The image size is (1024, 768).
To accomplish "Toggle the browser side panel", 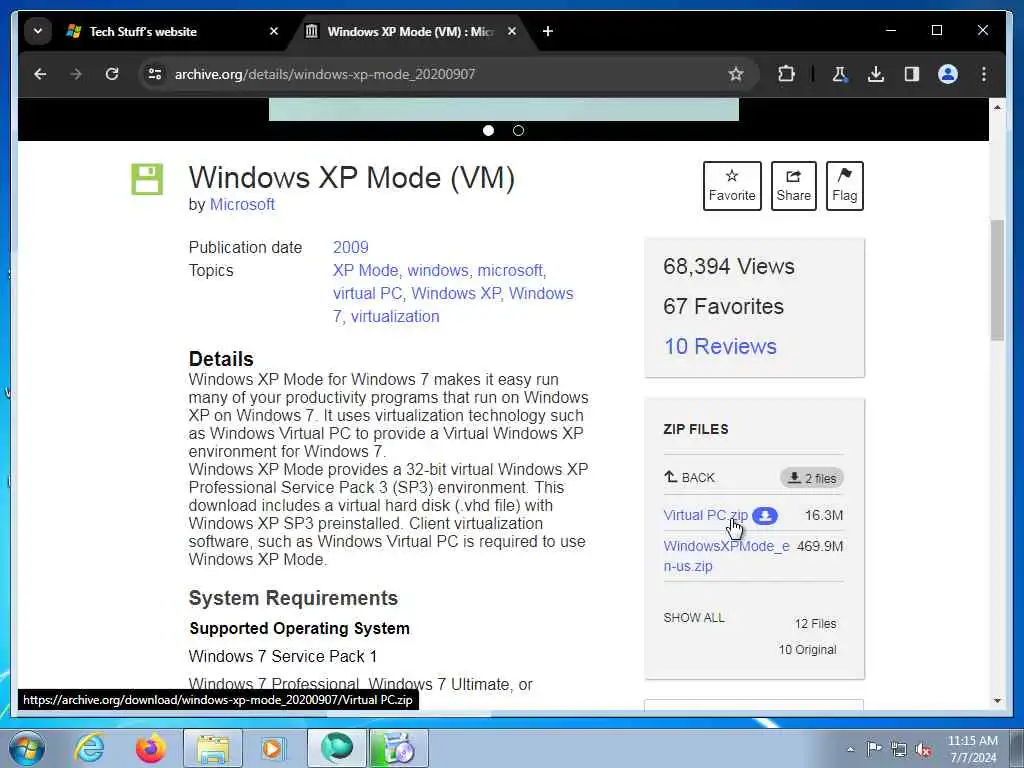I will (x=912, y=74).
